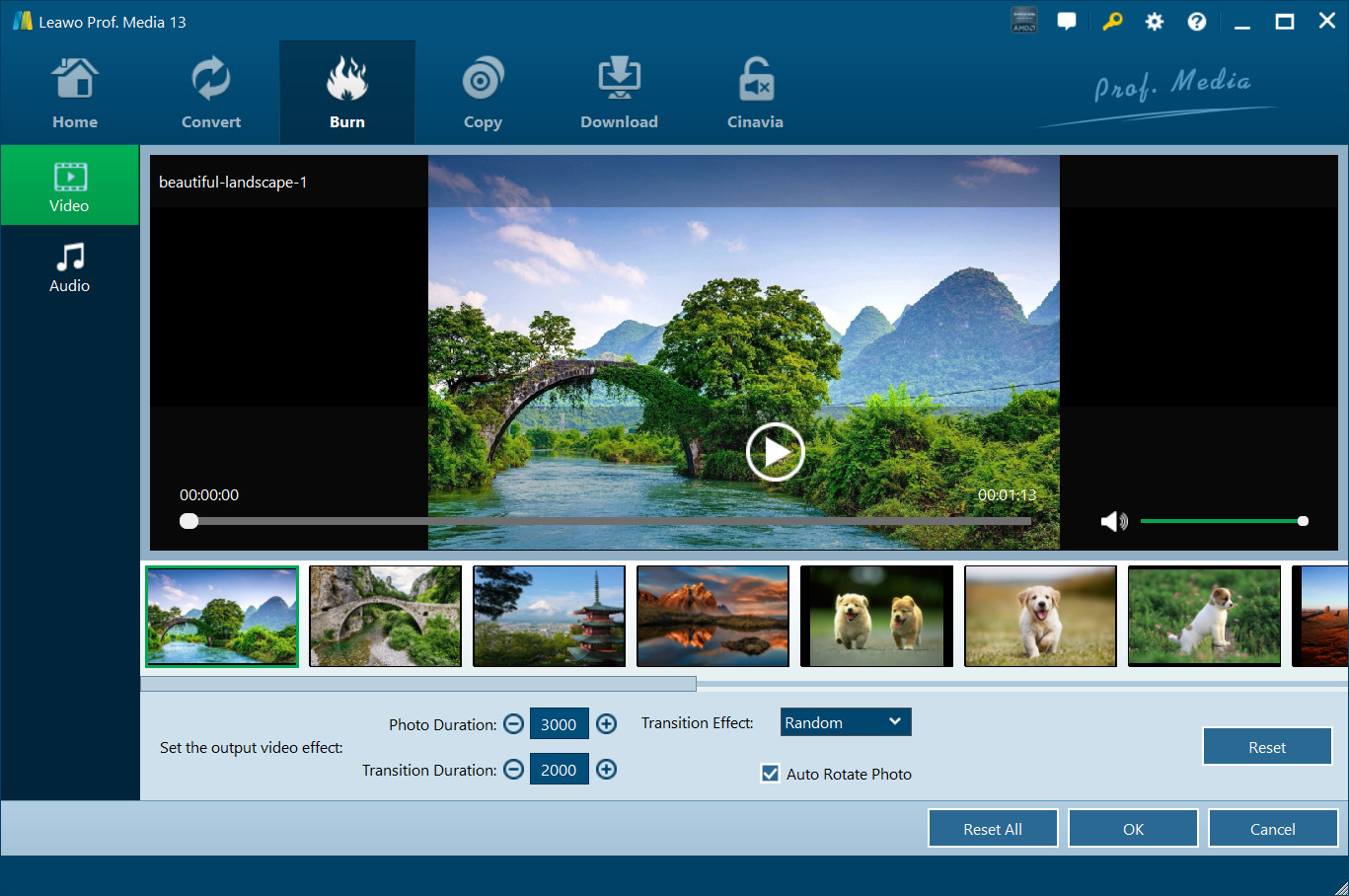Mute the preview audio speaker
1349x896 pixels.
pyautogui.click(x=1114, y=520)
